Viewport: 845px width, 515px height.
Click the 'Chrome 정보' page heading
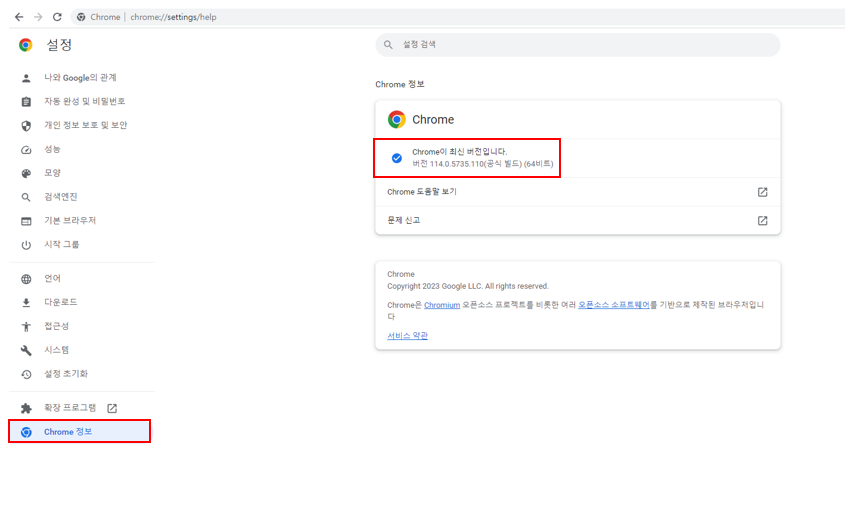[400, 85]
